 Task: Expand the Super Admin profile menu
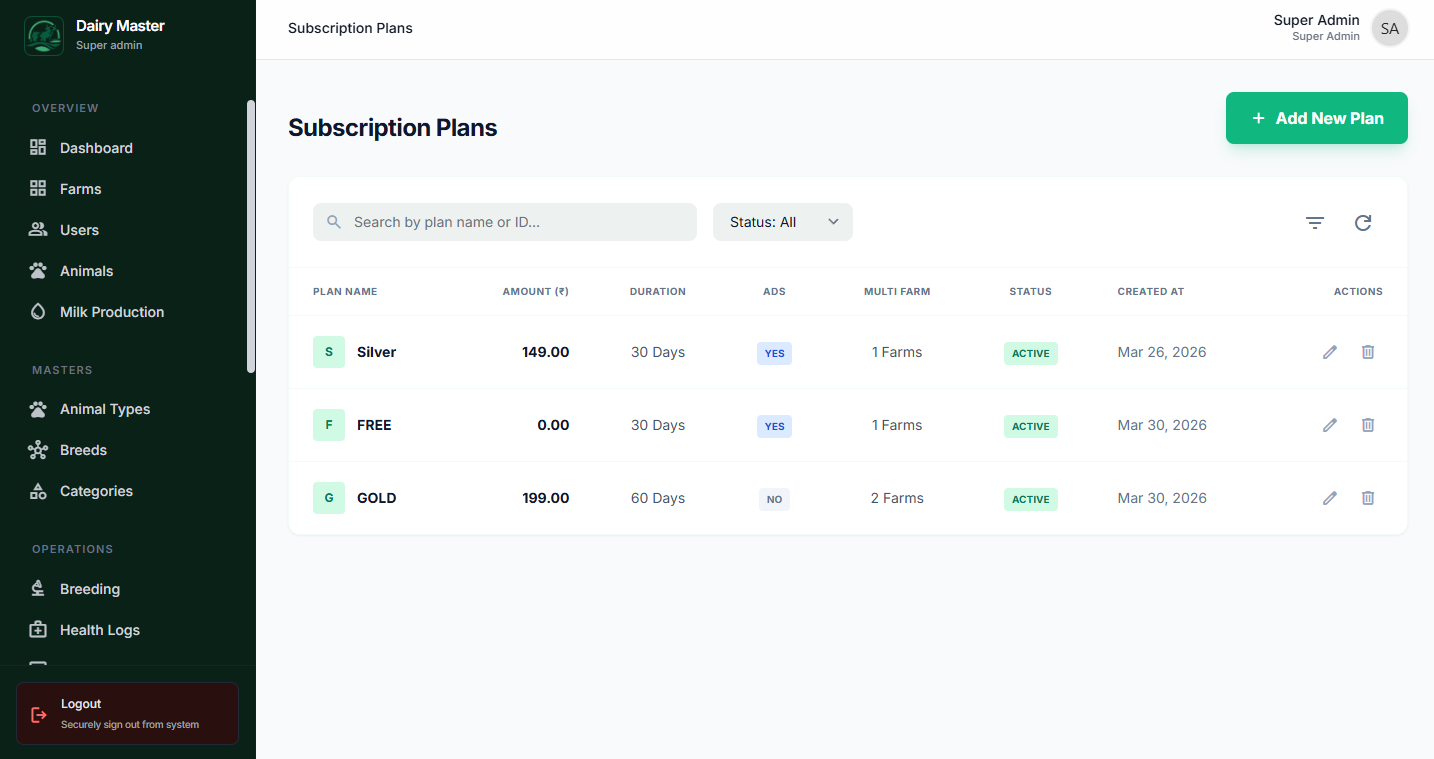[x=1389, y=28]
